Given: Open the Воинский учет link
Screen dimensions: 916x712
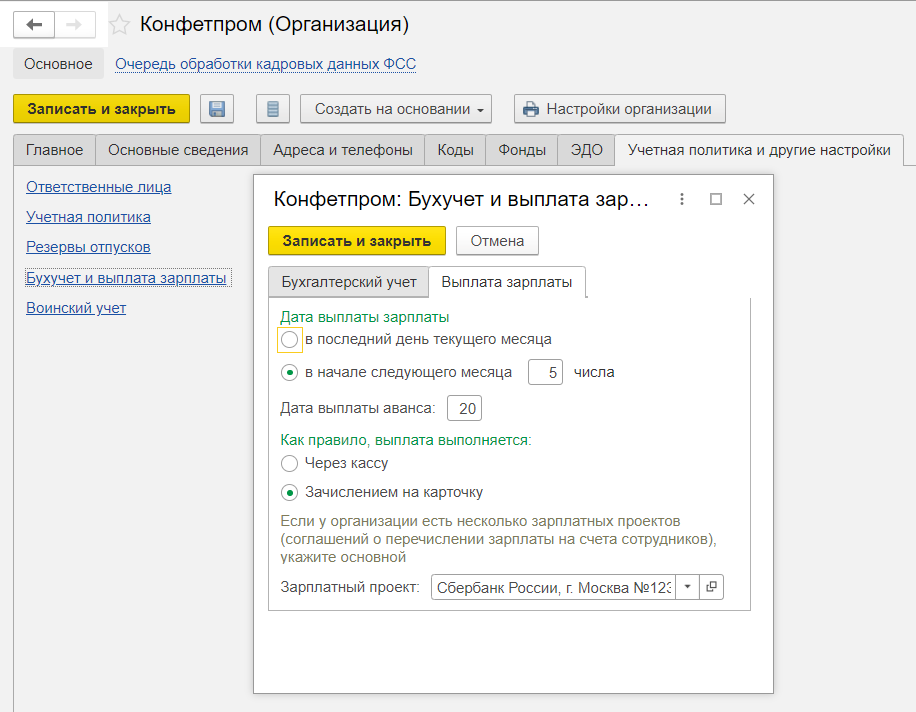Looking at the screenshot, I should point(76,308).
